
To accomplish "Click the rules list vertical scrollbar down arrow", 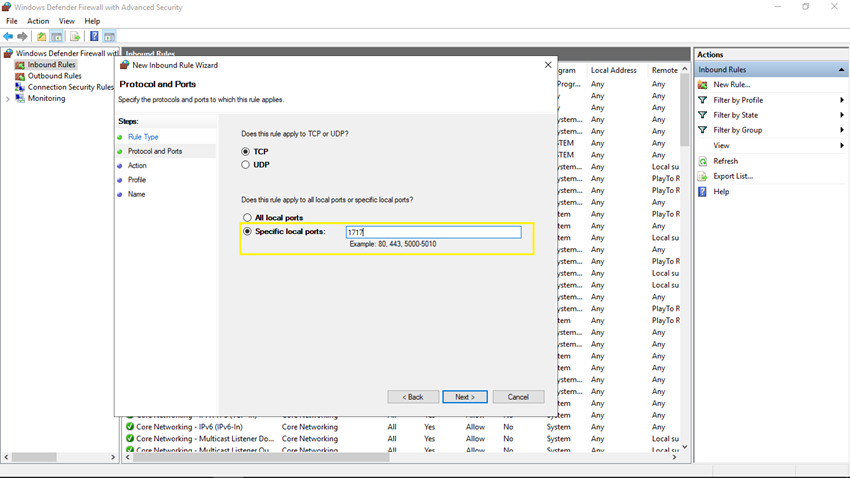I will pos(685,447).
